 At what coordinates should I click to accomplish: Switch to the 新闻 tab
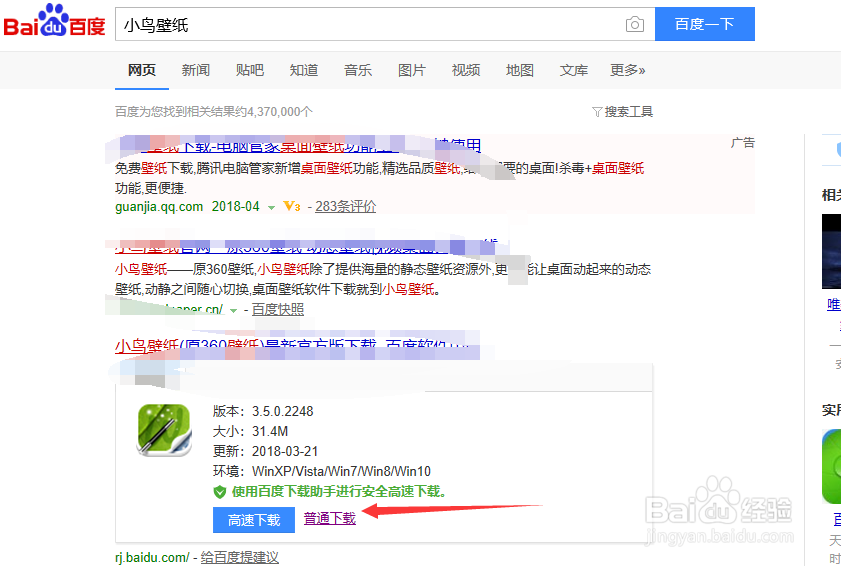[196, 70]
